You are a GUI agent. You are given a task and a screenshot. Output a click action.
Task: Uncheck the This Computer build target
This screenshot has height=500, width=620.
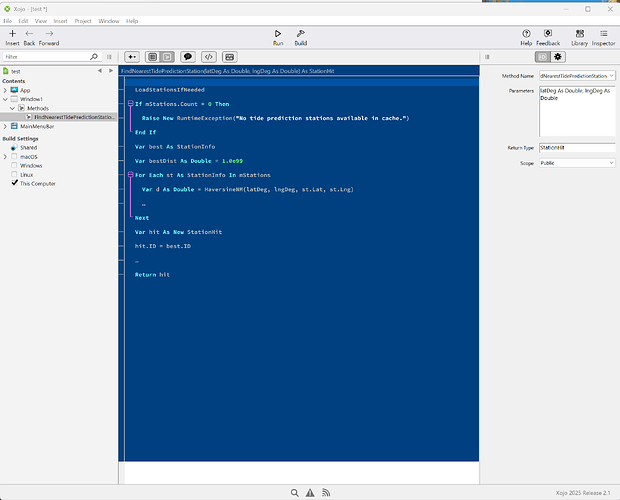click(x=14, y=184)
